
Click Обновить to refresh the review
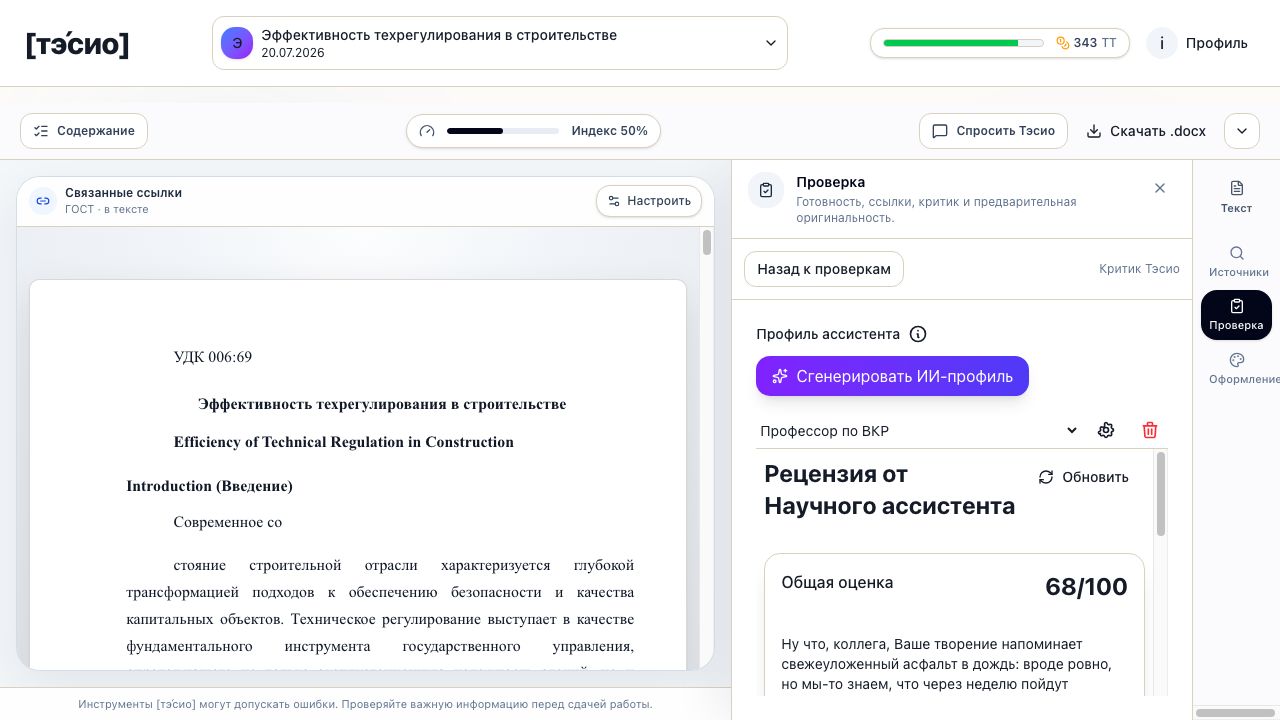click(1084, 477)
